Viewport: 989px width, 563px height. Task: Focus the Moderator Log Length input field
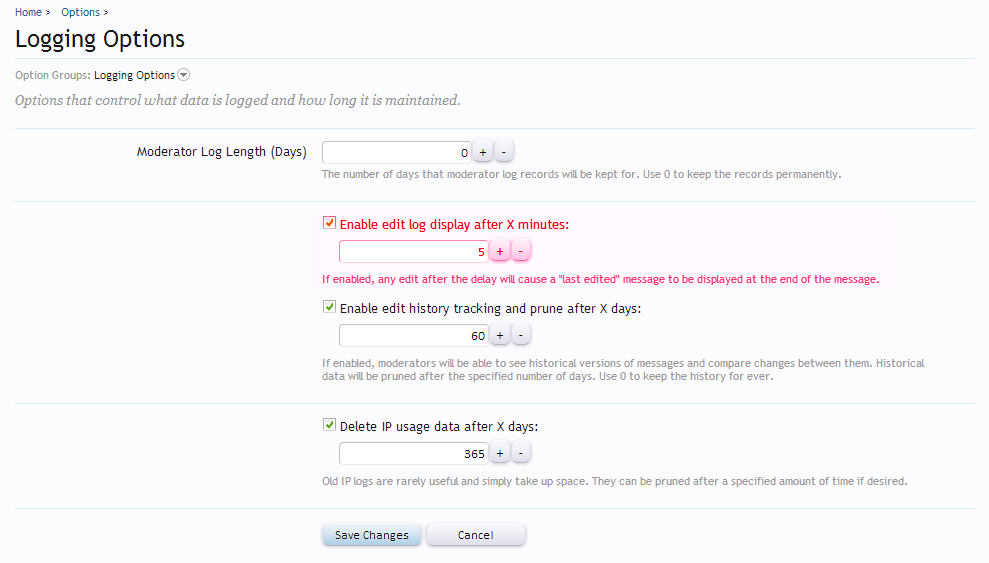[x=397, y=153]
